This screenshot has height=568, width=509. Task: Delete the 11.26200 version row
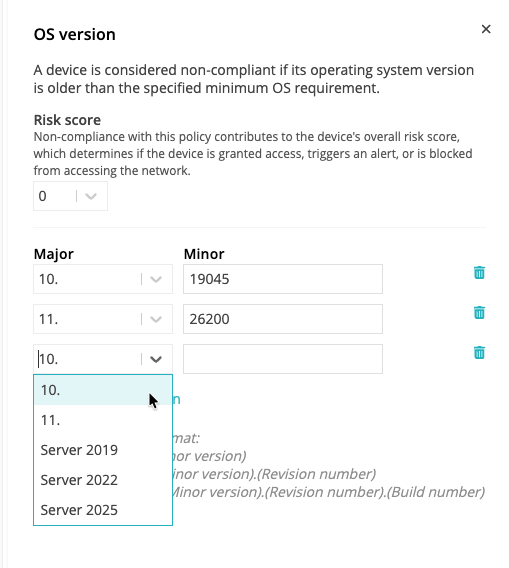coord(479,313)
